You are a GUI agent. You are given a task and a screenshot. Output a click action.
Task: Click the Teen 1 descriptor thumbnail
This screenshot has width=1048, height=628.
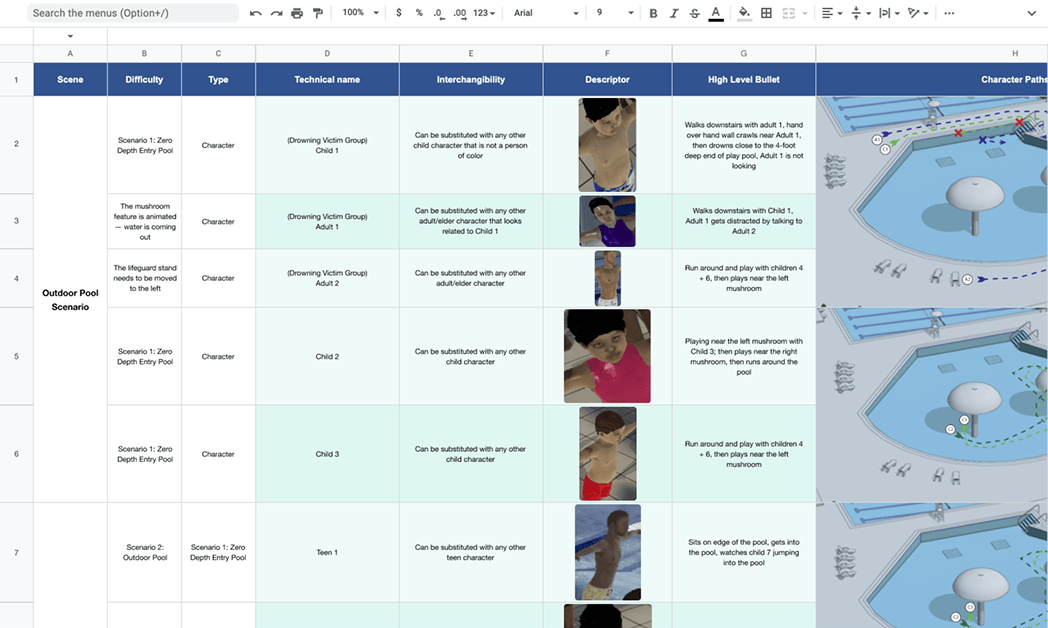(x=608, y=553)
